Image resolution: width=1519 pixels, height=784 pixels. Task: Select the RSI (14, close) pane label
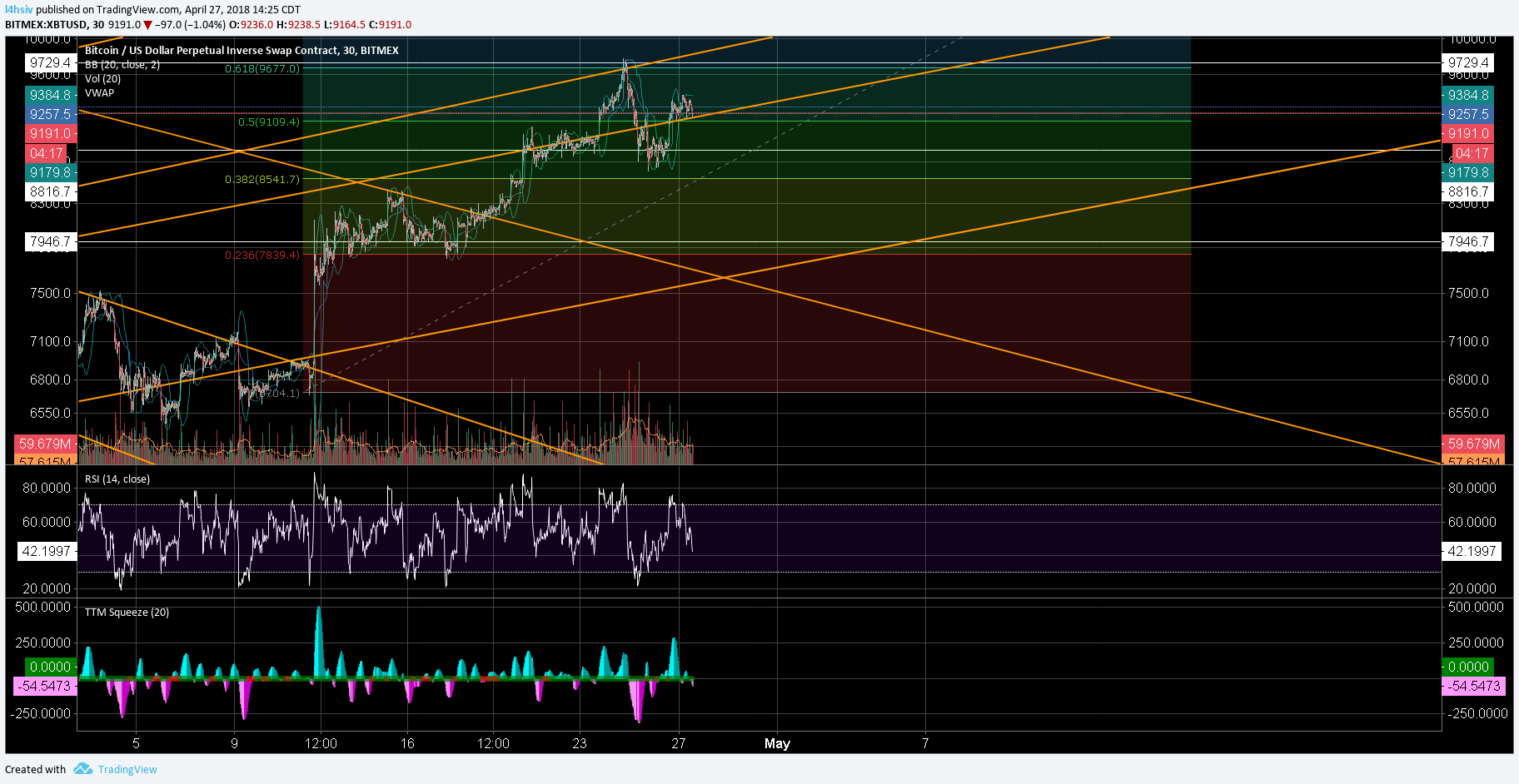(x=117, y=479)
